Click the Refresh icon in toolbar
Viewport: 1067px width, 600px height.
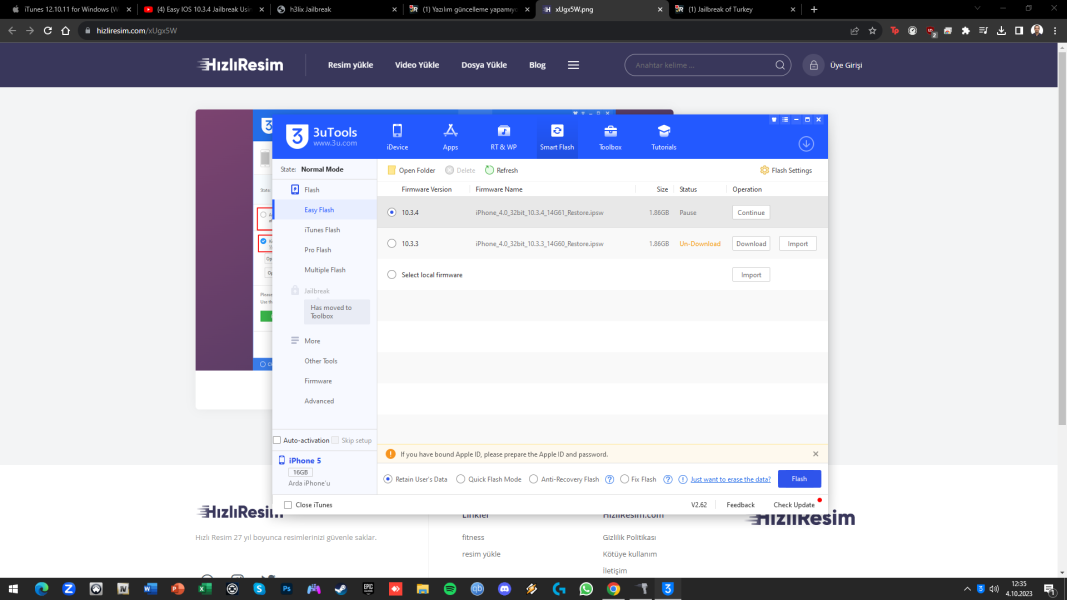pos(490,171)
